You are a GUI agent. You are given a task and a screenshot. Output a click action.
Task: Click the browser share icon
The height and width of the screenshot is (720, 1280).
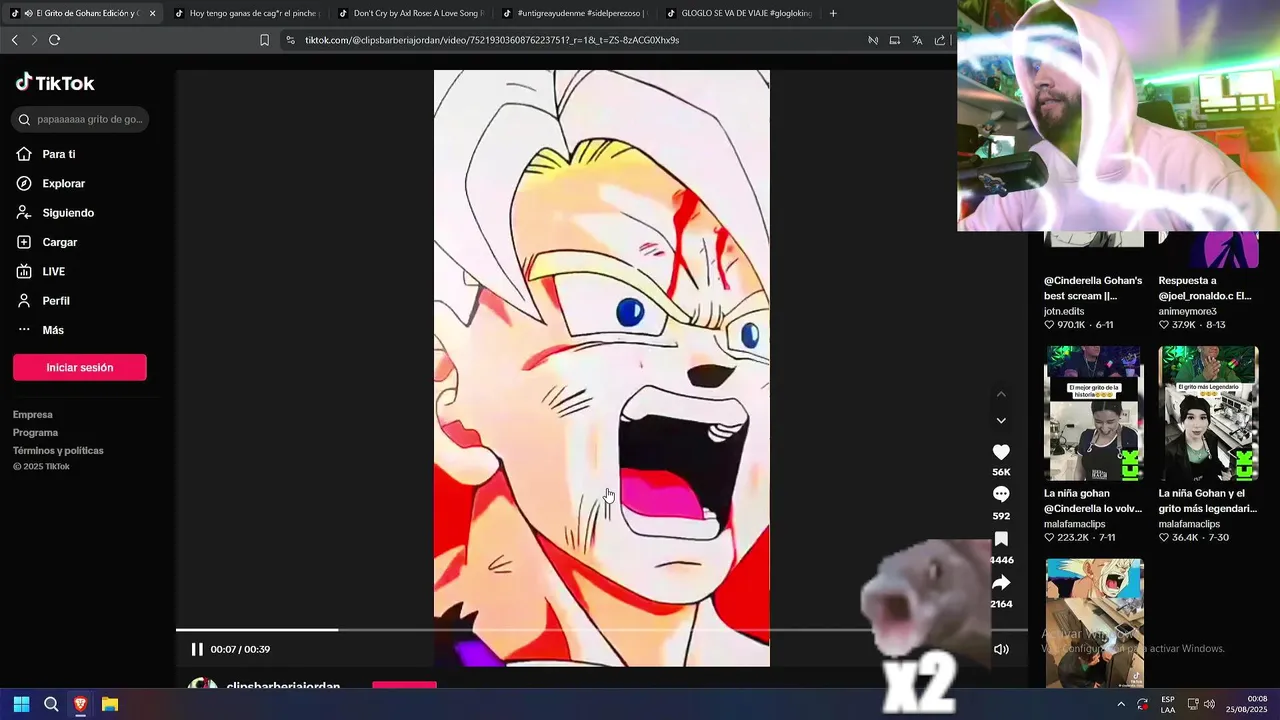click(940, 40)
